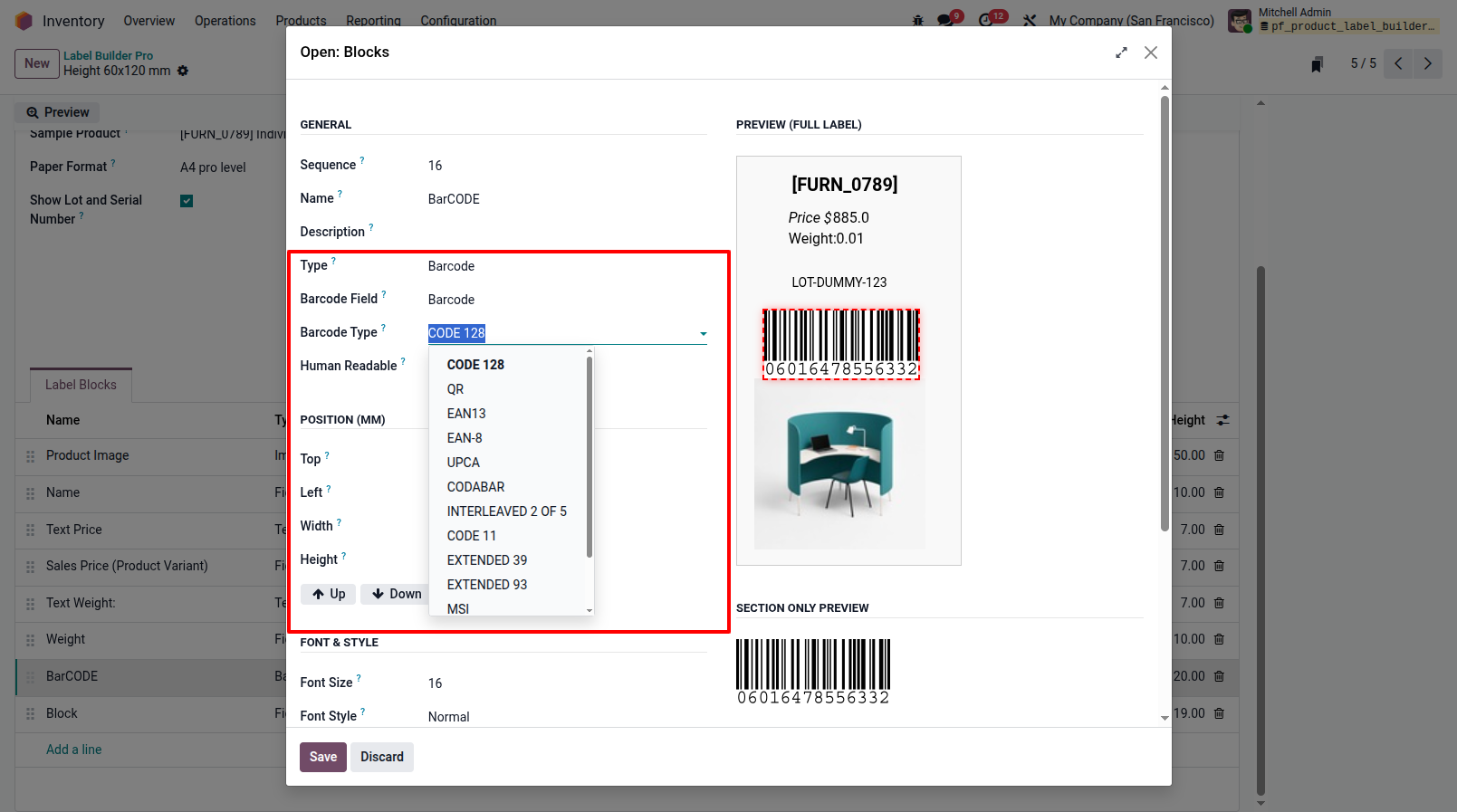
Task: Open the activities clock icon
Action: tap(987, 20)
